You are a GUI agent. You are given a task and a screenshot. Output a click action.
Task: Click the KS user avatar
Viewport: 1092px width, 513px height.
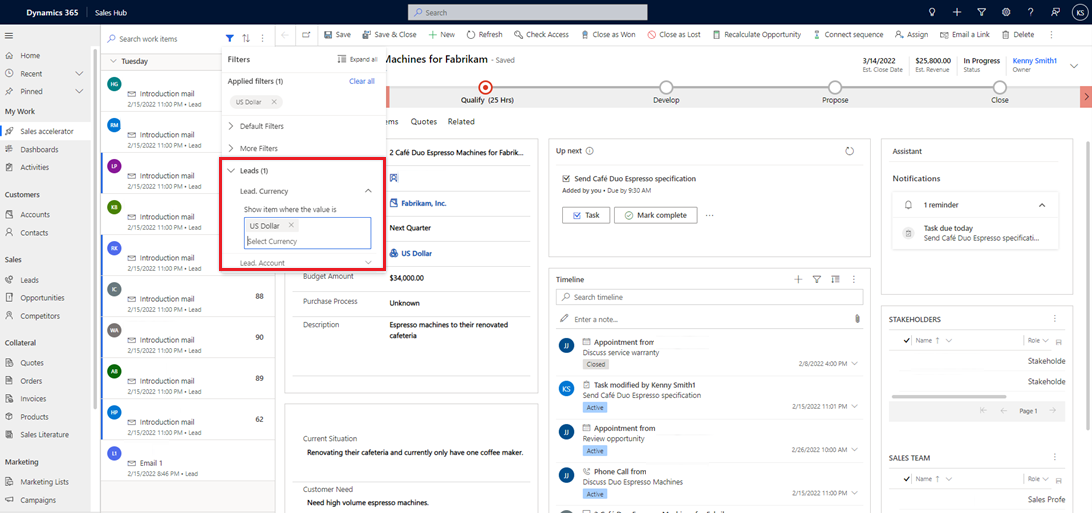1079,12
